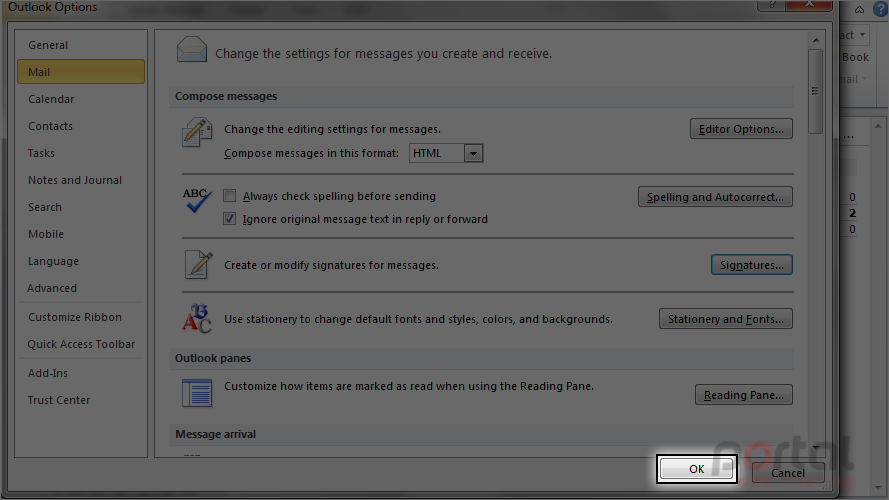Screen dimensions: 889x500
Task: Click the Reading Pane layout icon
Action: (197, 393)
